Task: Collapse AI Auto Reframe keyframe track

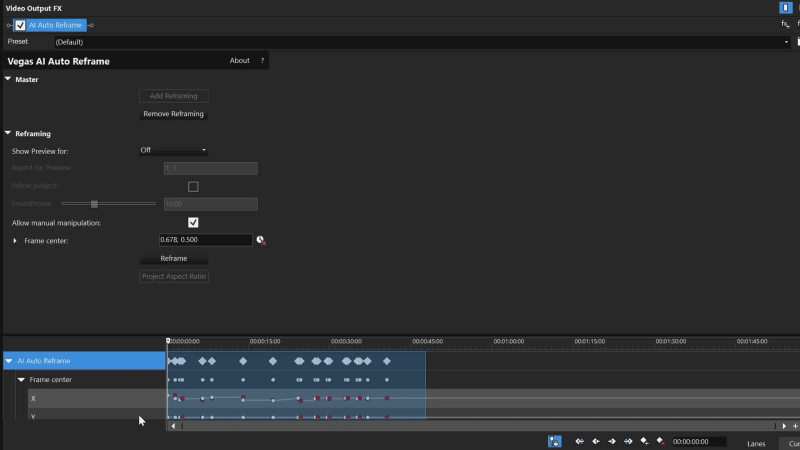Action: 9,361
